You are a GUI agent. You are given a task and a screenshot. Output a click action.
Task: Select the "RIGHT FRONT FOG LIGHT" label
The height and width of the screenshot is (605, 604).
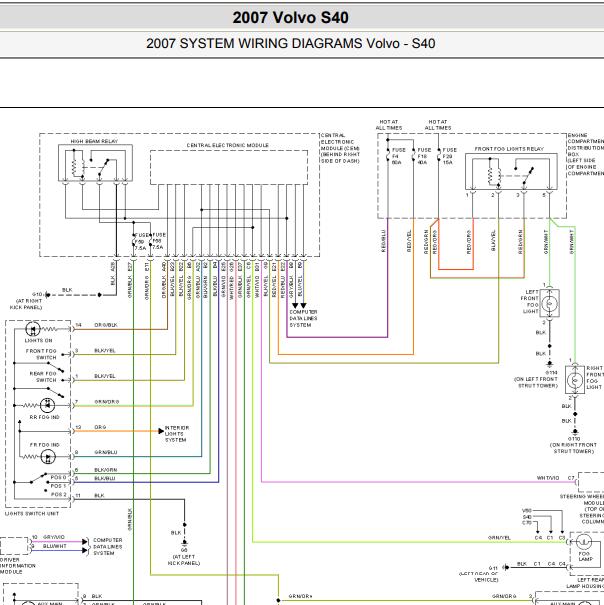pyautogui.click(x=595, y=378)
